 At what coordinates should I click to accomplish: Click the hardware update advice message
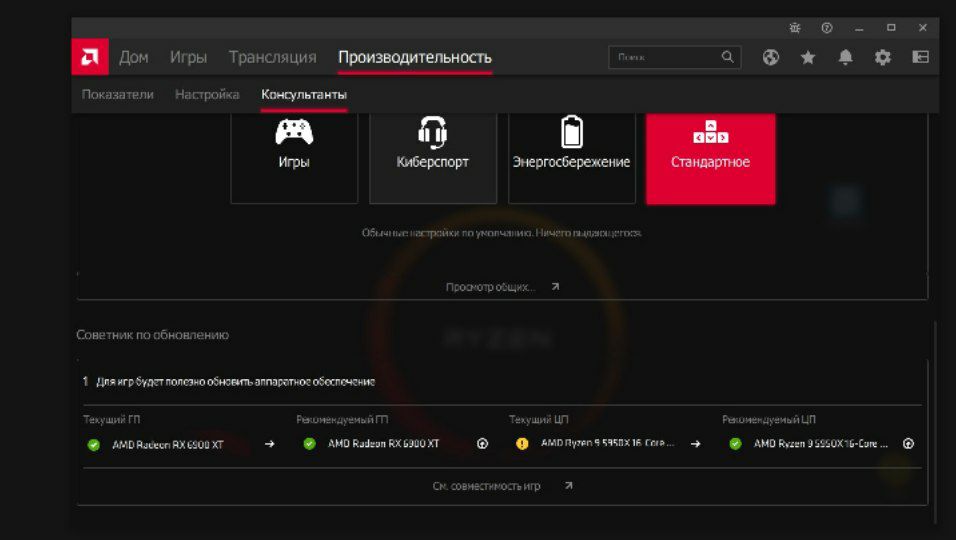coord(235,382)
